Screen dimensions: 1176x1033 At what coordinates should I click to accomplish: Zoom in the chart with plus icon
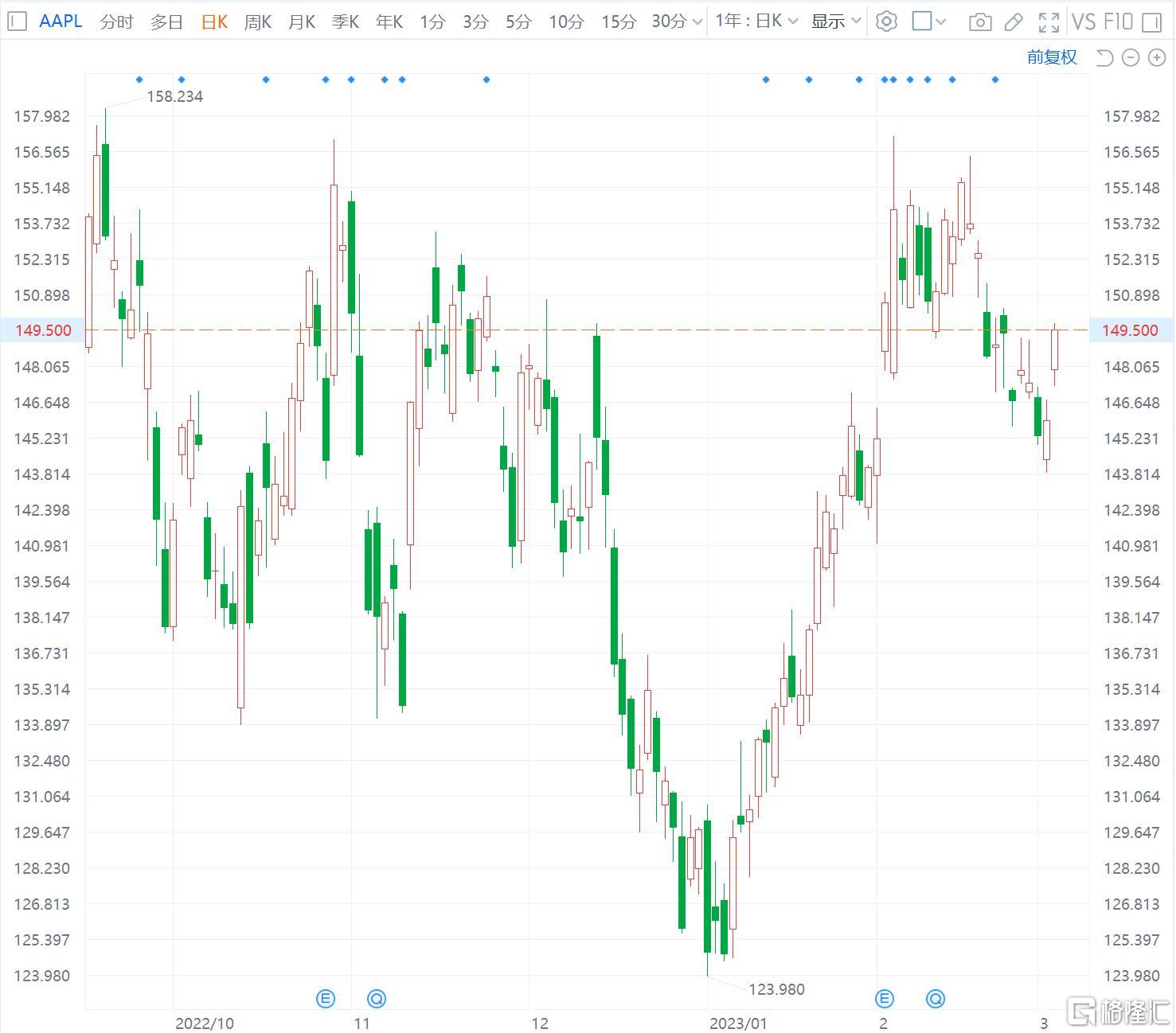click(x=1156, y=57)
